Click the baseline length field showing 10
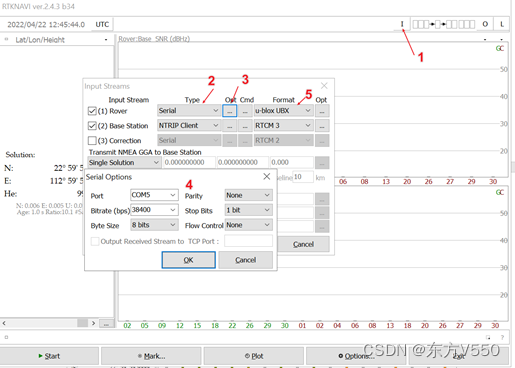 tap(303, 177)
